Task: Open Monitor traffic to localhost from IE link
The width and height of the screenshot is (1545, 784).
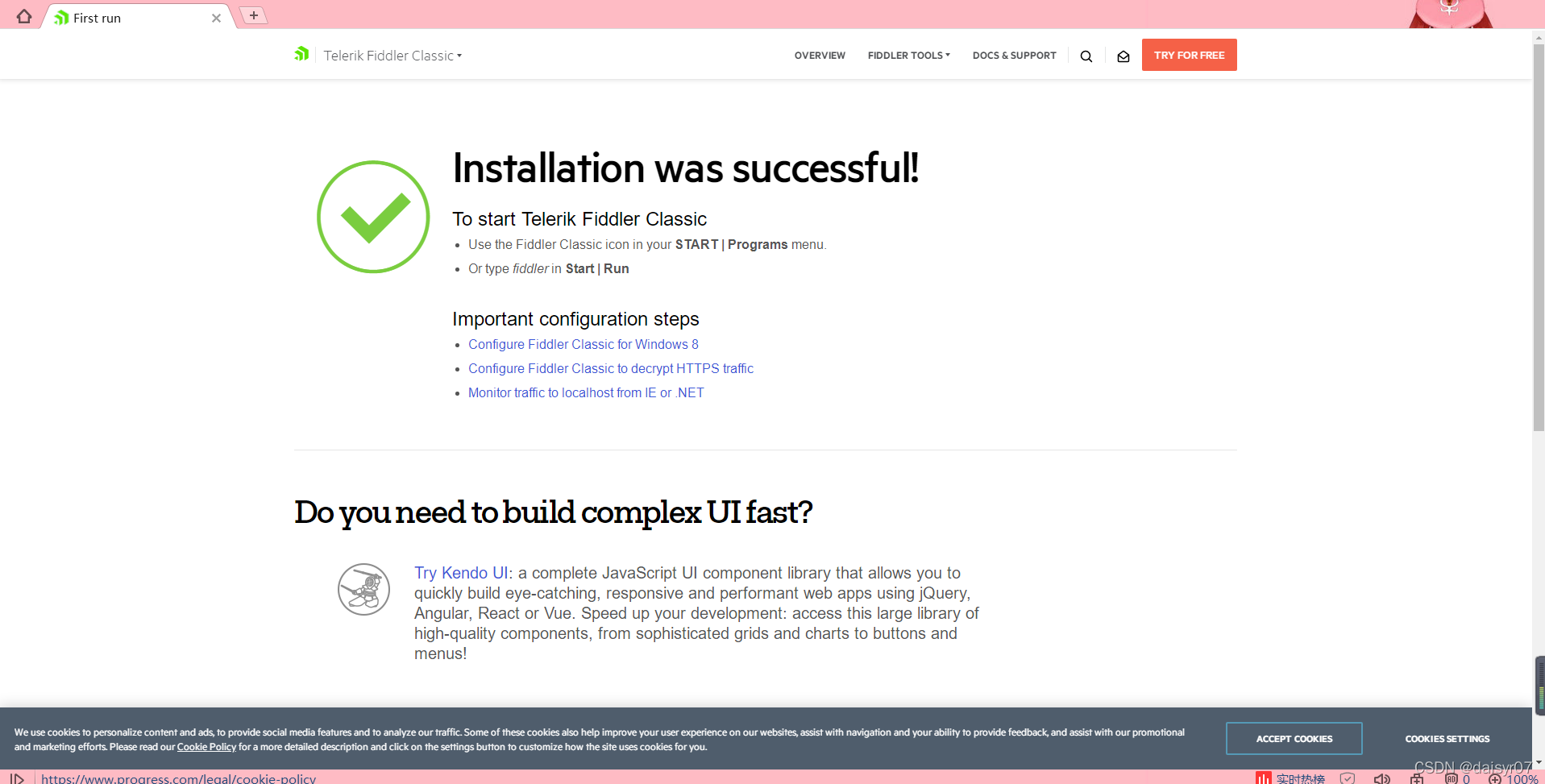Action: (586, 392)
